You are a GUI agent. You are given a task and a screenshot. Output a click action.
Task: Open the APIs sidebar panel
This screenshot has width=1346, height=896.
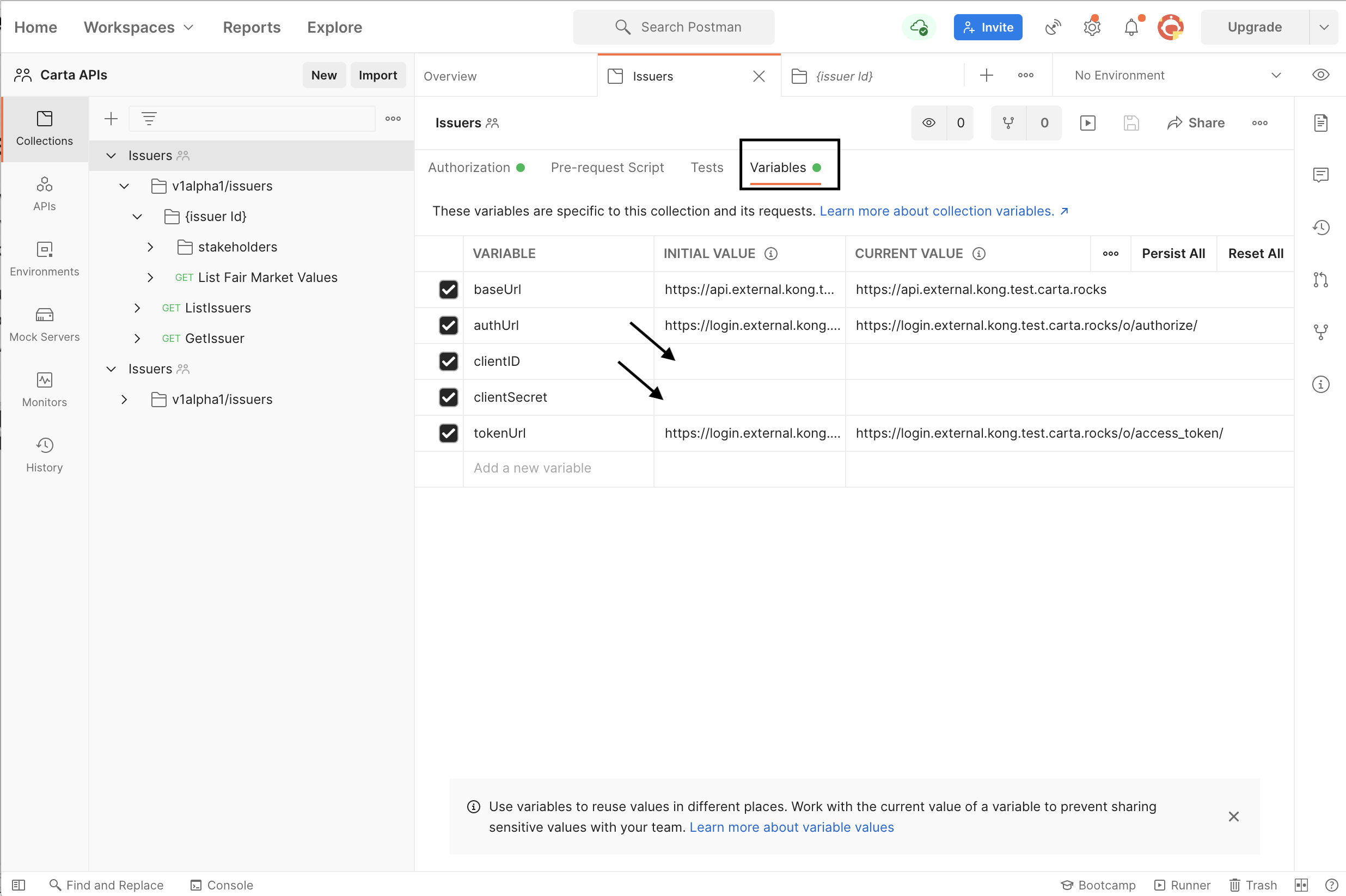coord(45,194)
